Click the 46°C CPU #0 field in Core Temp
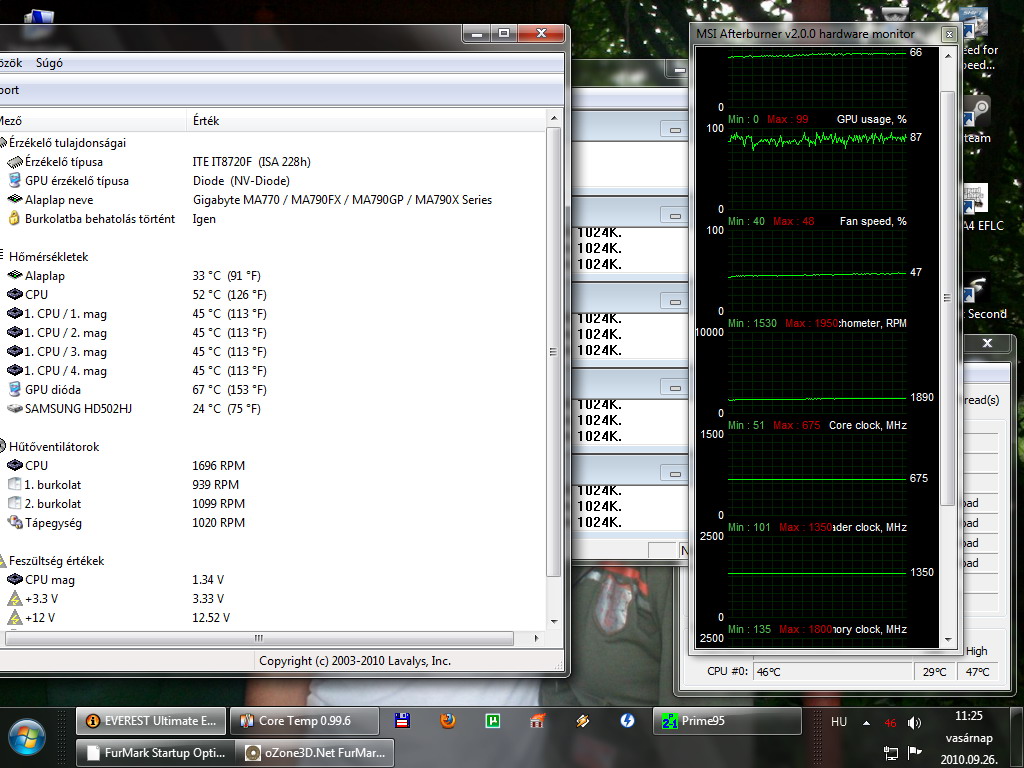1024x768 pixels. (833, 671)
